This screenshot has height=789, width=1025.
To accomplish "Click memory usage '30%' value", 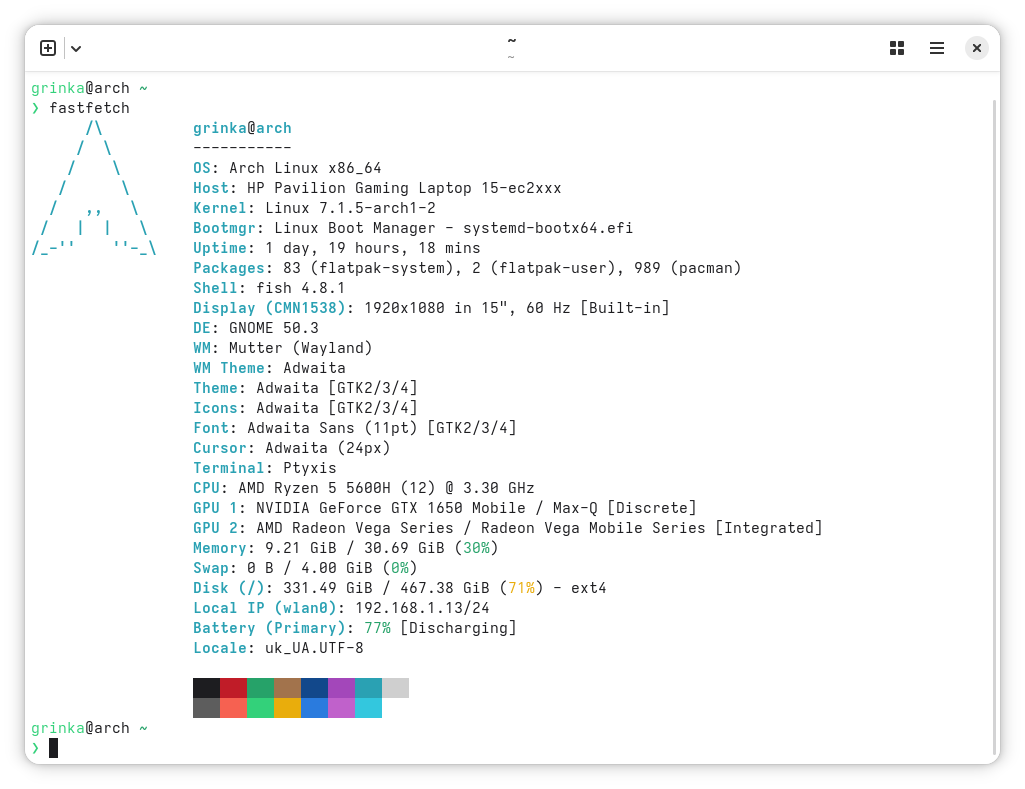I will click(x=477, y=548).
